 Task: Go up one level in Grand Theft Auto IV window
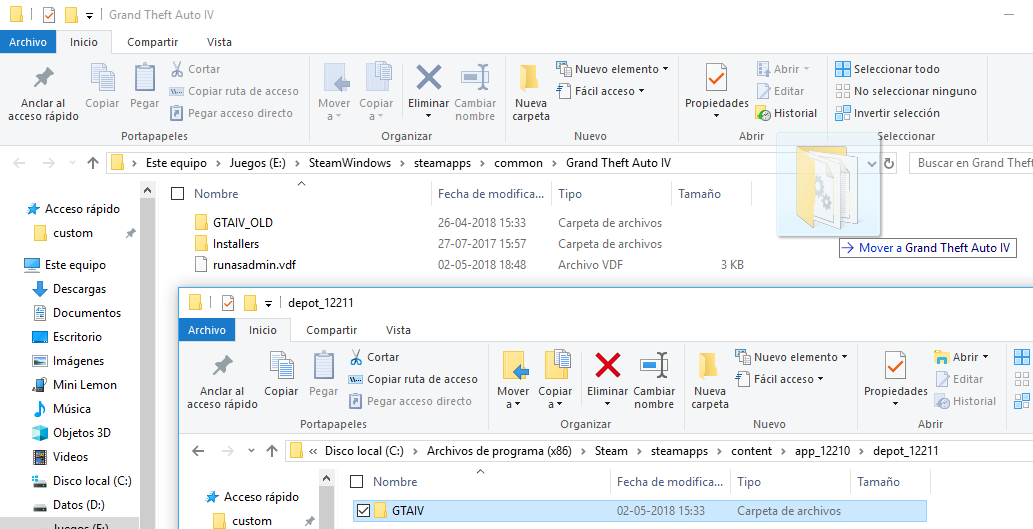(93, 163)
